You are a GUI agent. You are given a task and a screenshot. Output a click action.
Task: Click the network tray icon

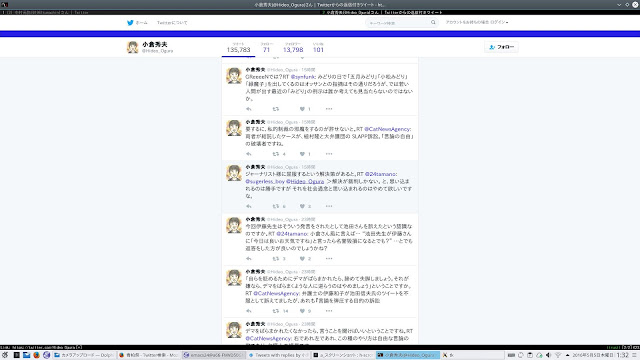tap(558, 355)
